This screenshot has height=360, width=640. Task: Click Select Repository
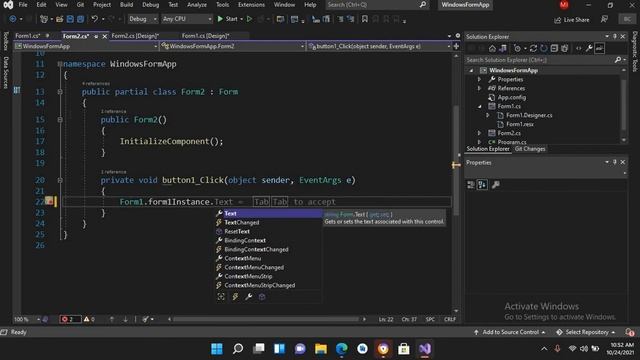[x=586, y=332]
